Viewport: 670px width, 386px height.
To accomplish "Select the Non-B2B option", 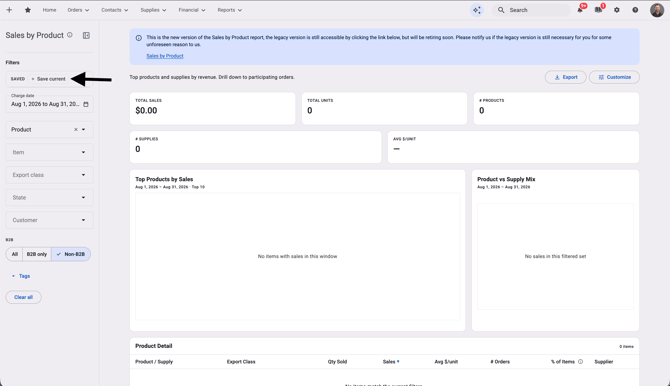I will tap(71, 254).
